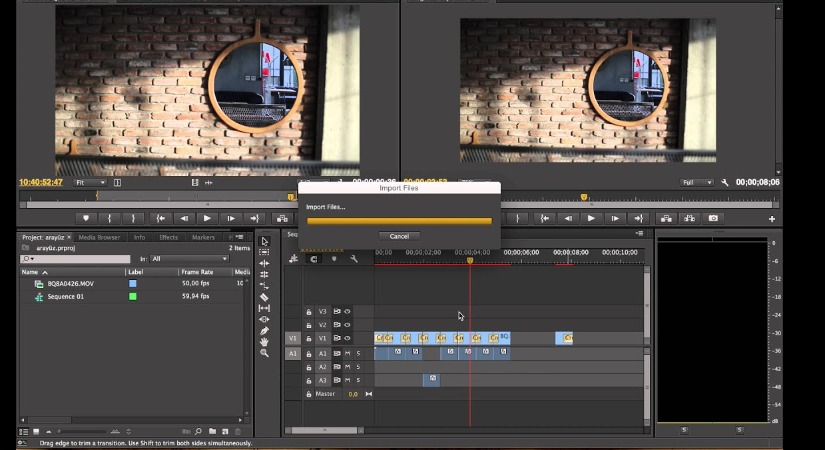Select the Pen tool

tap(264, 331)
